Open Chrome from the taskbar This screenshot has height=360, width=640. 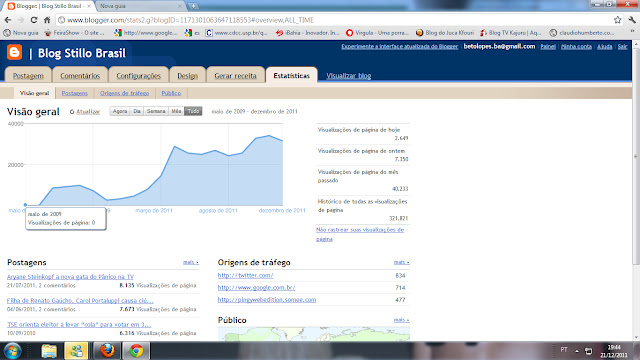(136, 351)
